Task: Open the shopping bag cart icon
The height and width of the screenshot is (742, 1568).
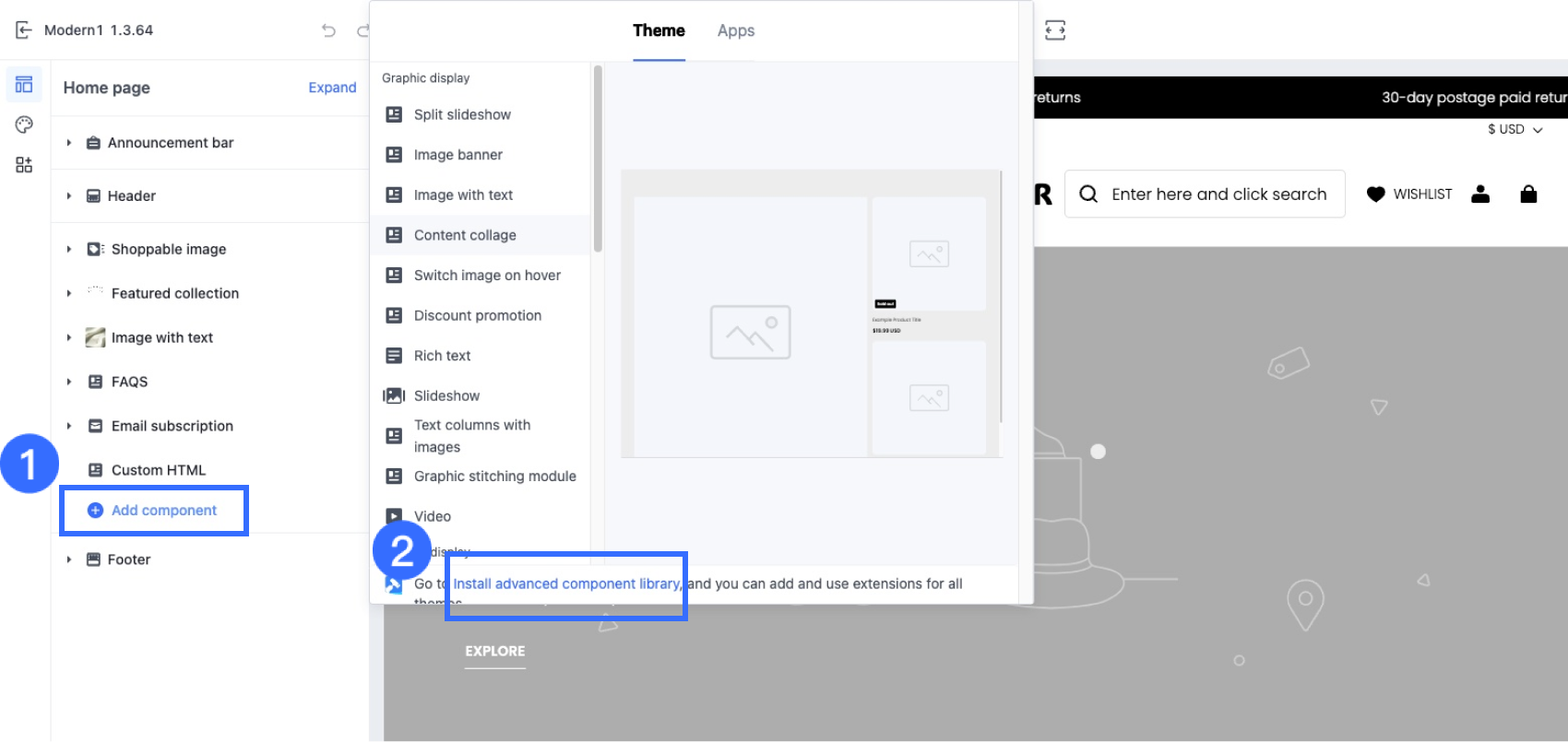Action: pos(1528,194)
